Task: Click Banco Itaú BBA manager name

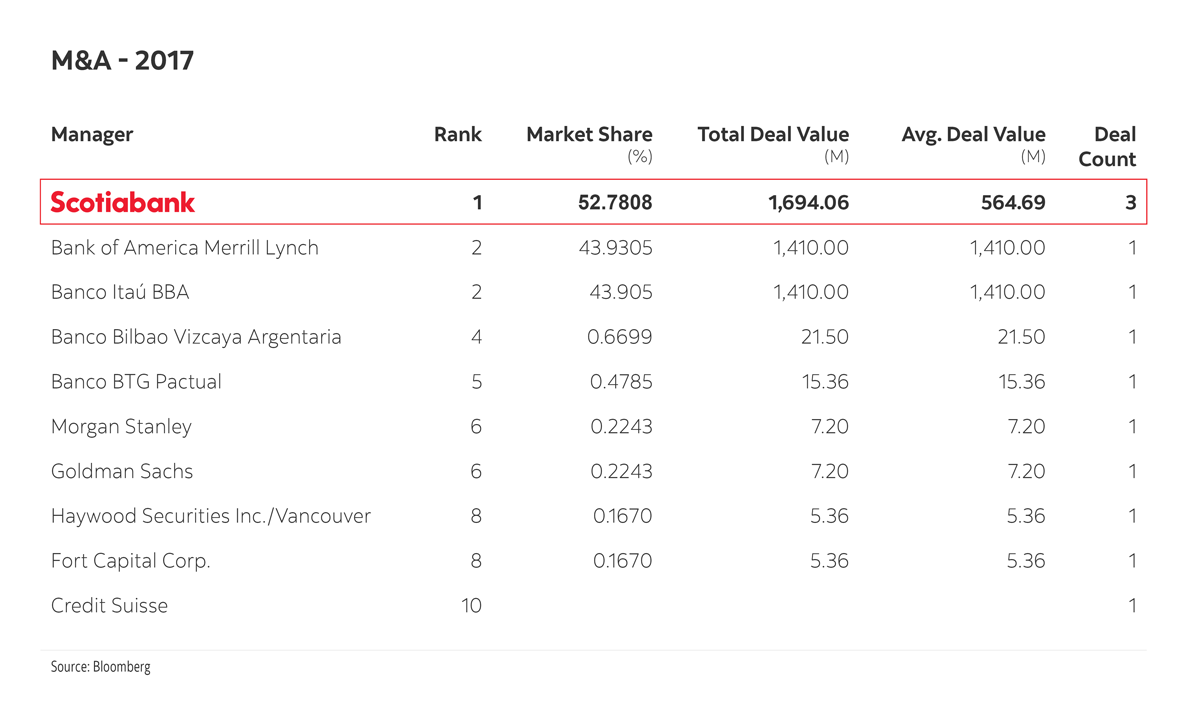Action: point(120,292)
